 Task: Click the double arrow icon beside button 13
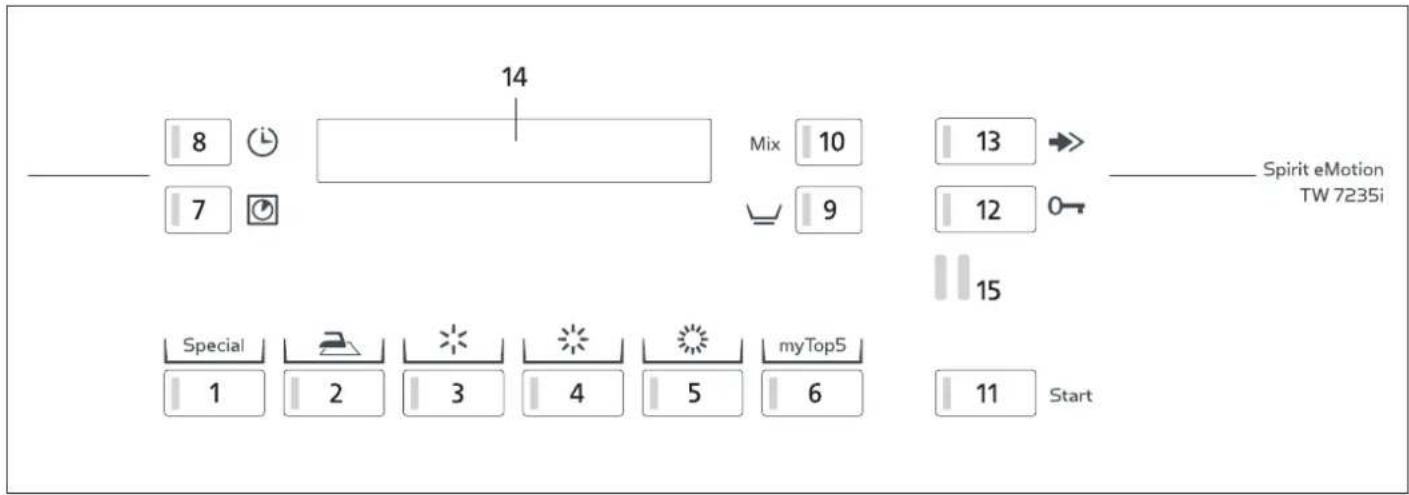point(1066,142)
